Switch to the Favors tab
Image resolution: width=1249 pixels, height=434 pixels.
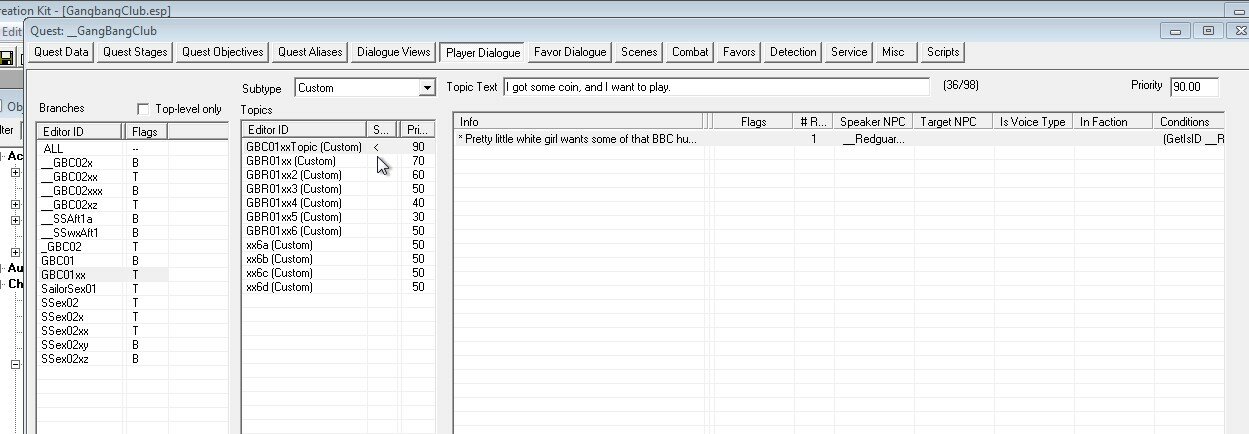click(x=740, y=52)
